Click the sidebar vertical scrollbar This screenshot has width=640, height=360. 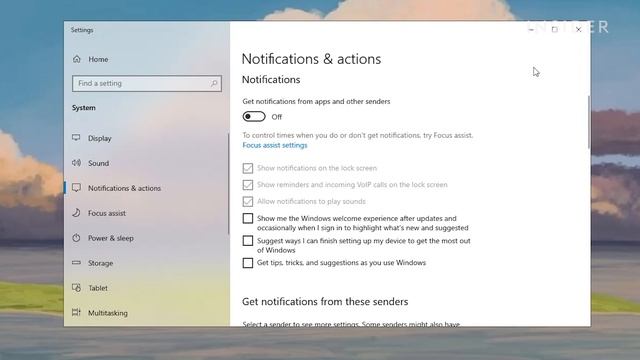coord(229,184)
